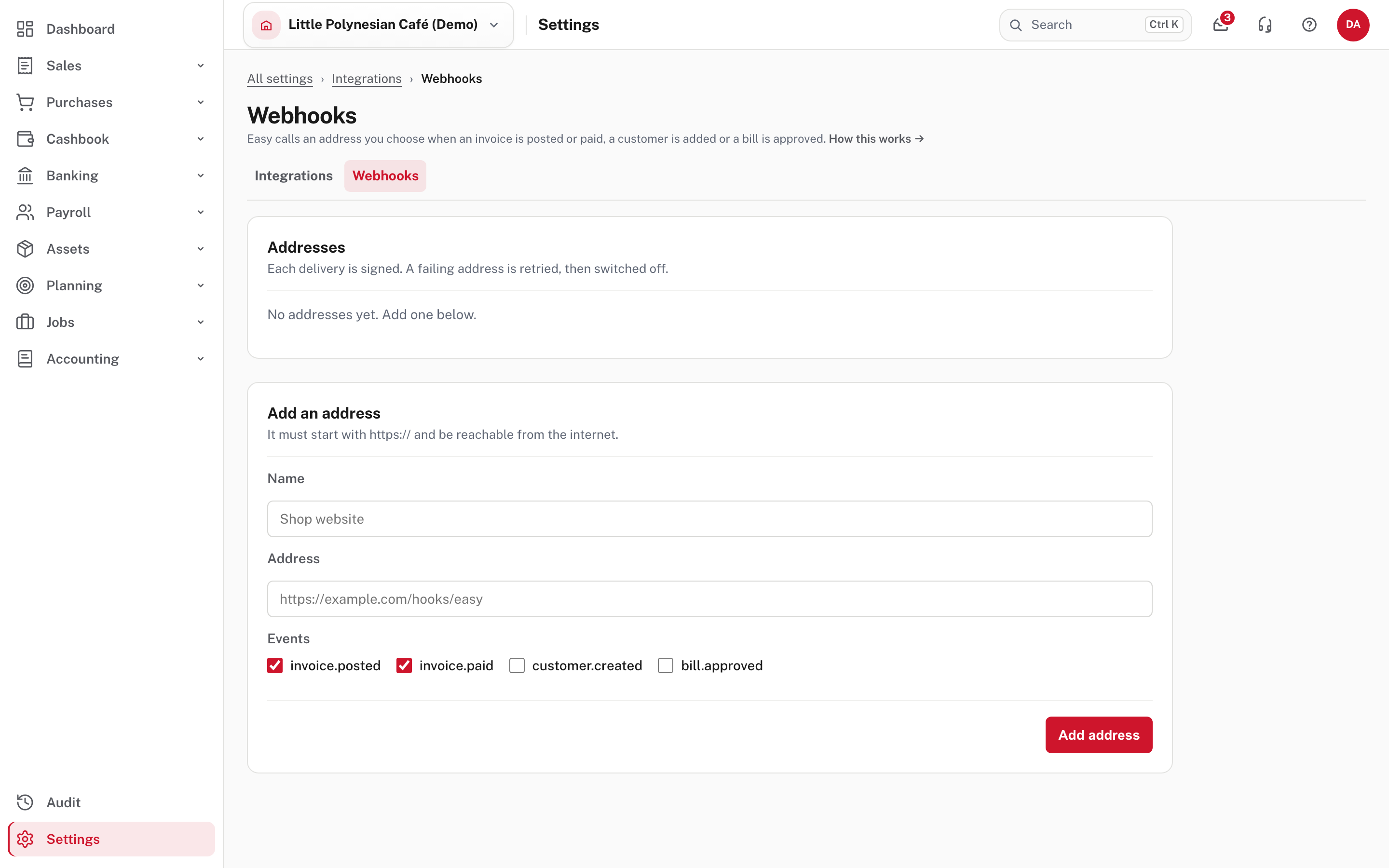The height and width of the screenshot is (868, 1389).
Task: Expand the Purchases menu chevron
Action: click(200, 102)
